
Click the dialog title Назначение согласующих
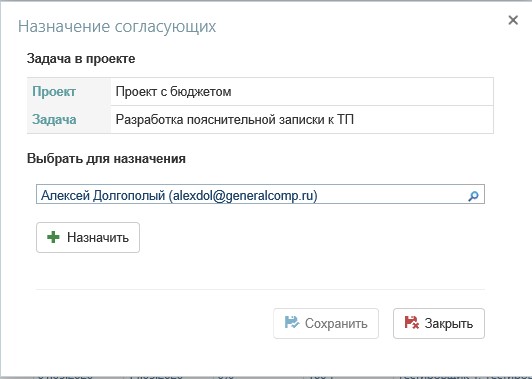[117, 26]
